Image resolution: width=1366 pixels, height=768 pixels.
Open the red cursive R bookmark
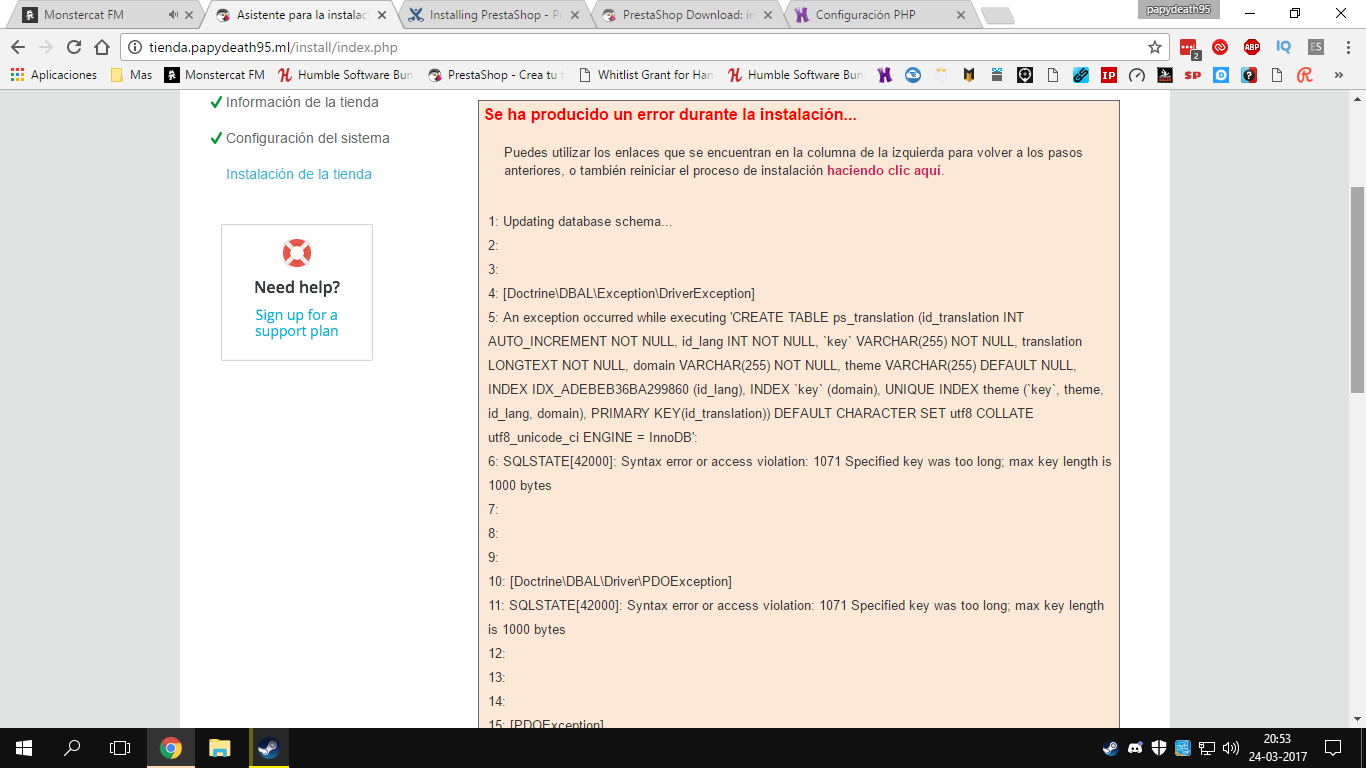[1305, 75]
